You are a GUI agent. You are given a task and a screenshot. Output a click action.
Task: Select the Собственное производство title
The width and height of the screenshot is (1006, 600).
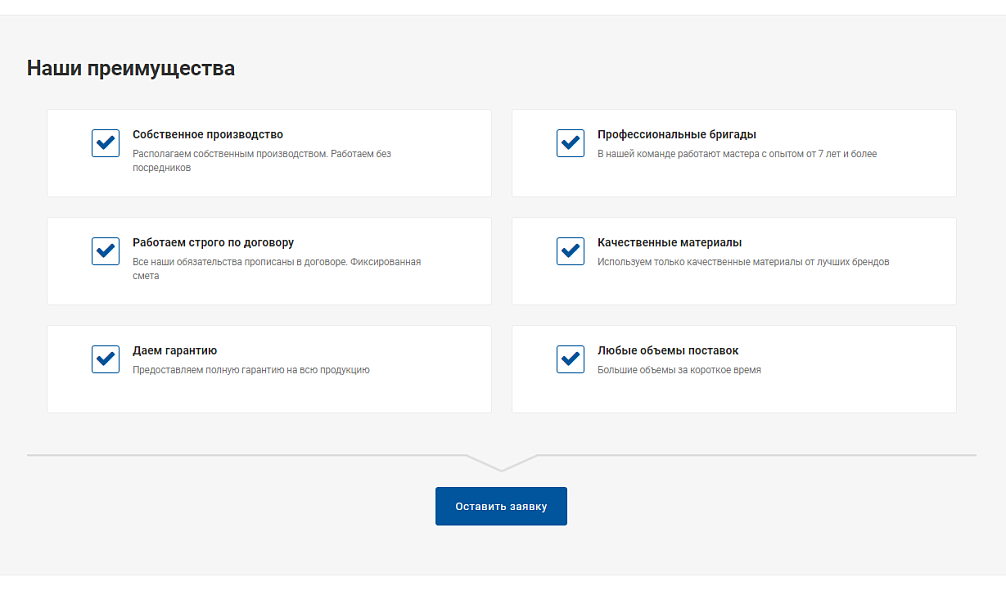point(207,135)
